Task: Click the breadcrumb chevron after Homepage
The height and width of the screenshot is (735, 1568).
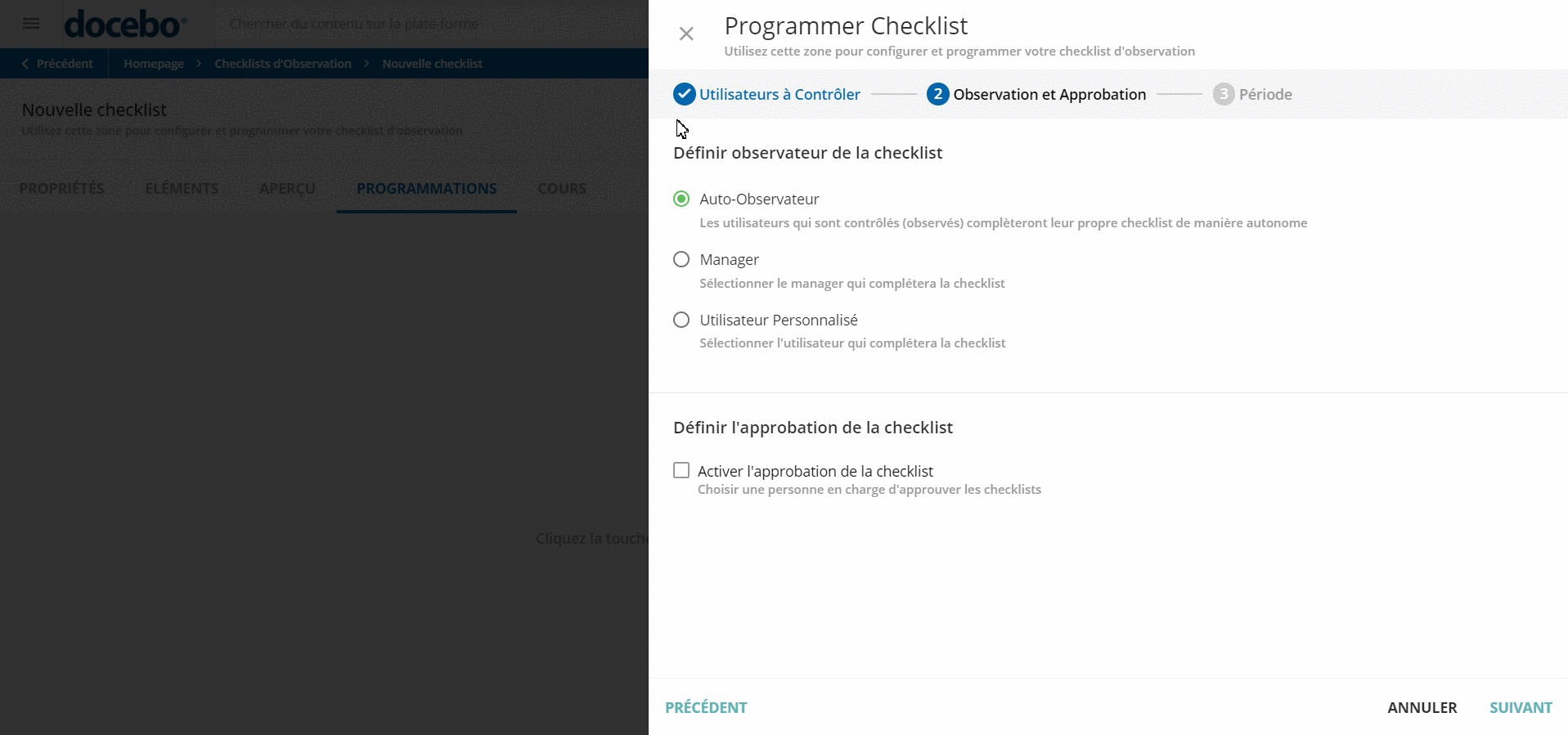Action: tap(197, 63)
